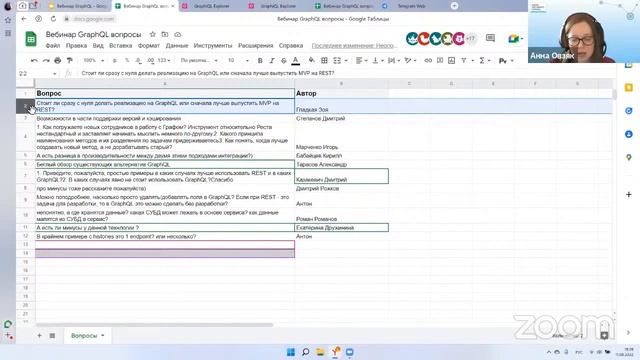Screen dimensions: 640x360
Task: Open the zoom level 100% dropdown
Action: (x=93, y=60)
